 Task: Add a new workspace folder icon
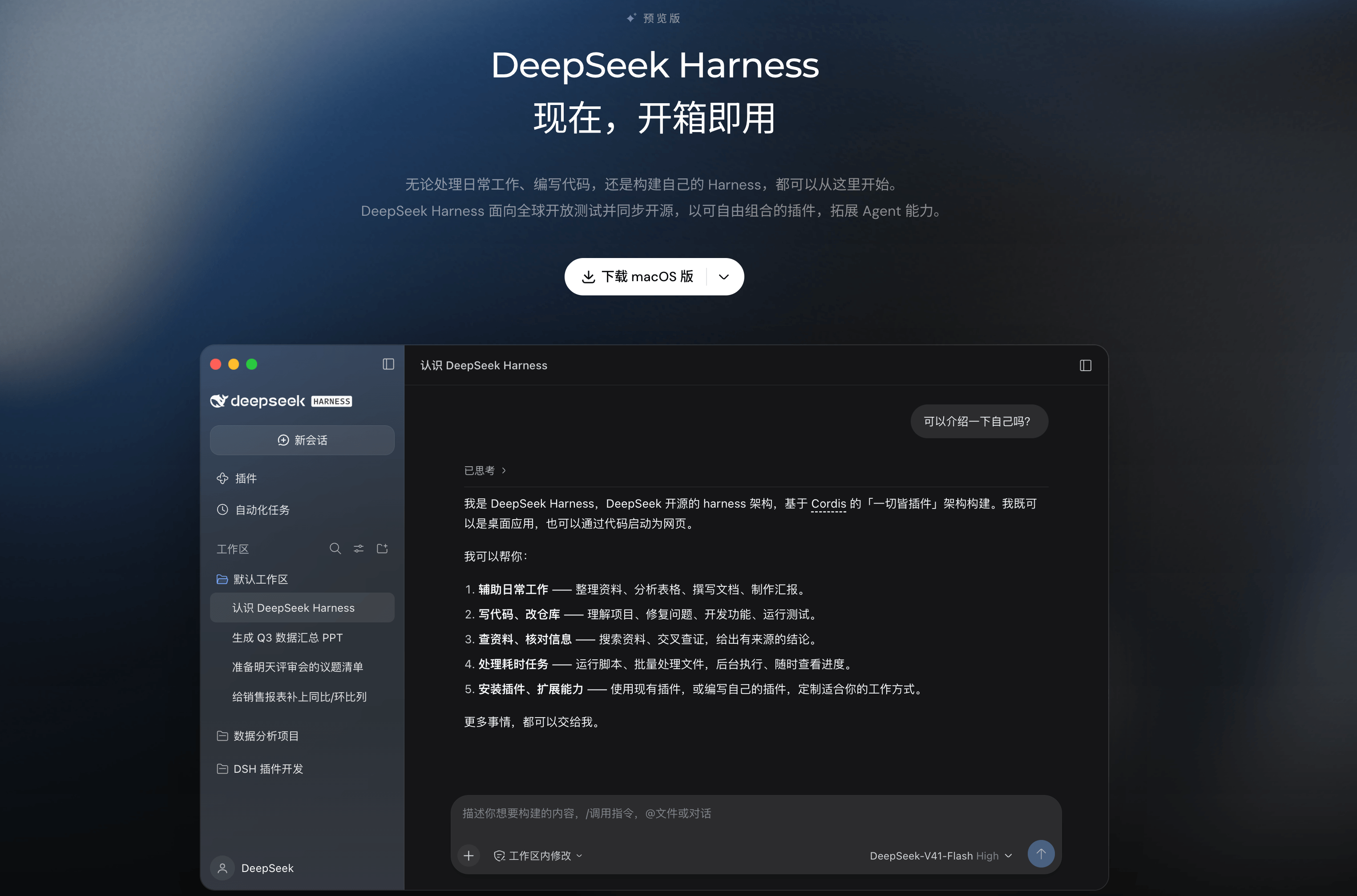coord(382,549)
